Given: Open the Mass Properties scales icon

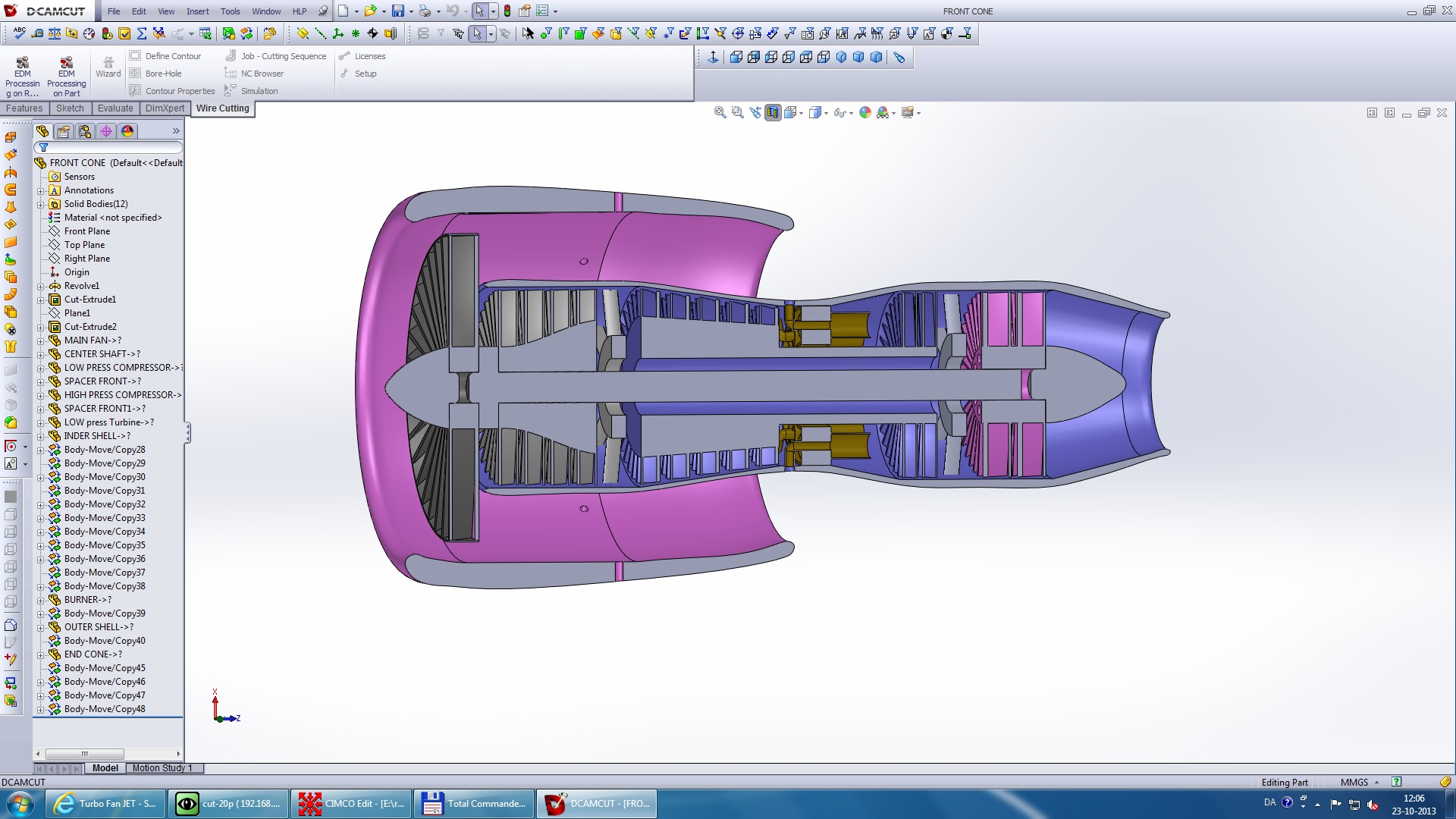Looking at the screenshot, I should pos(55,33).
